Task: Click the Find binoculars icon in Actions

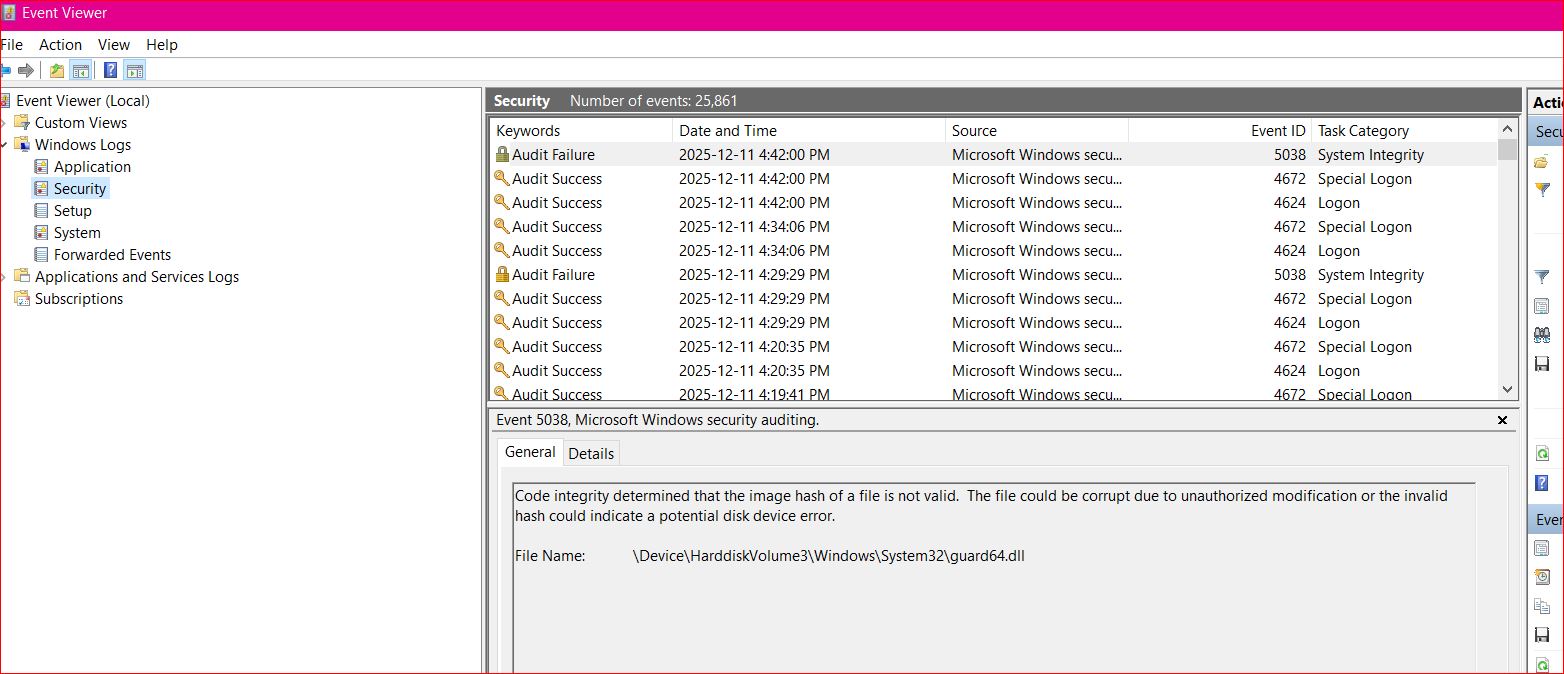Action: click(1542, 335)
